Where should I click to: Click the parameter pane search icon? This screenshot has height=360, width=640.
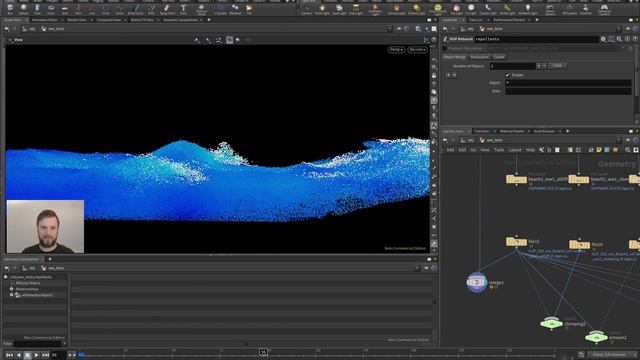tap(619, 39)
